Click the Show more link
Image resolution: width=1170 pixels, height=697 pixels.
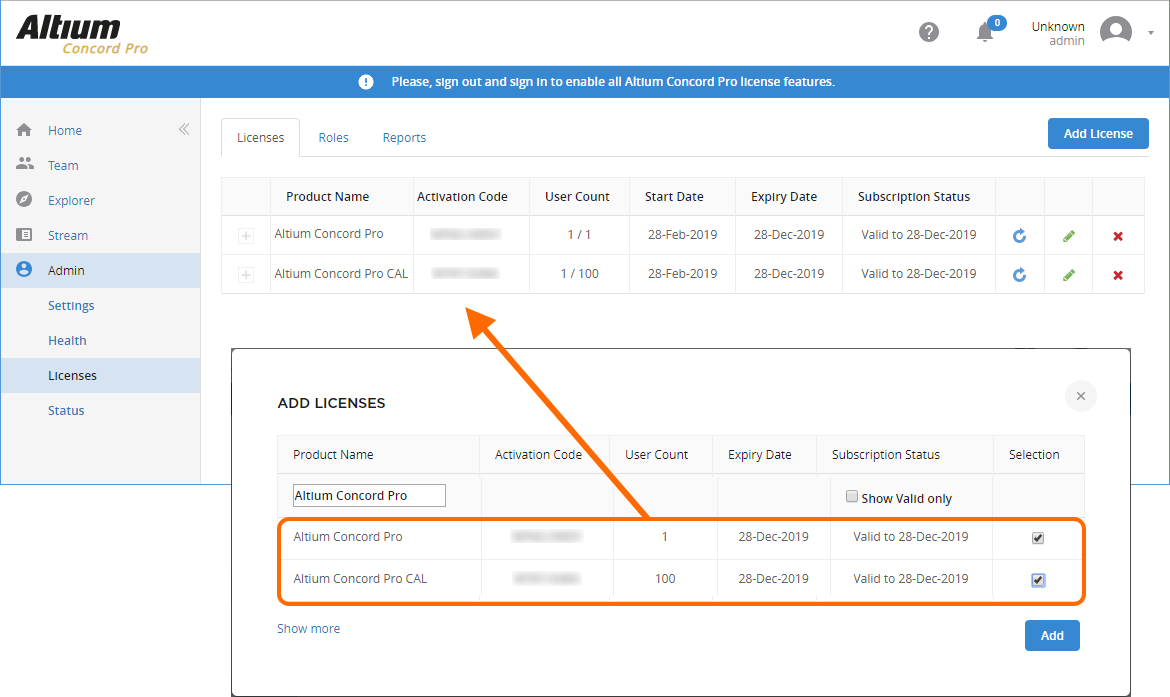coord(308,629)
